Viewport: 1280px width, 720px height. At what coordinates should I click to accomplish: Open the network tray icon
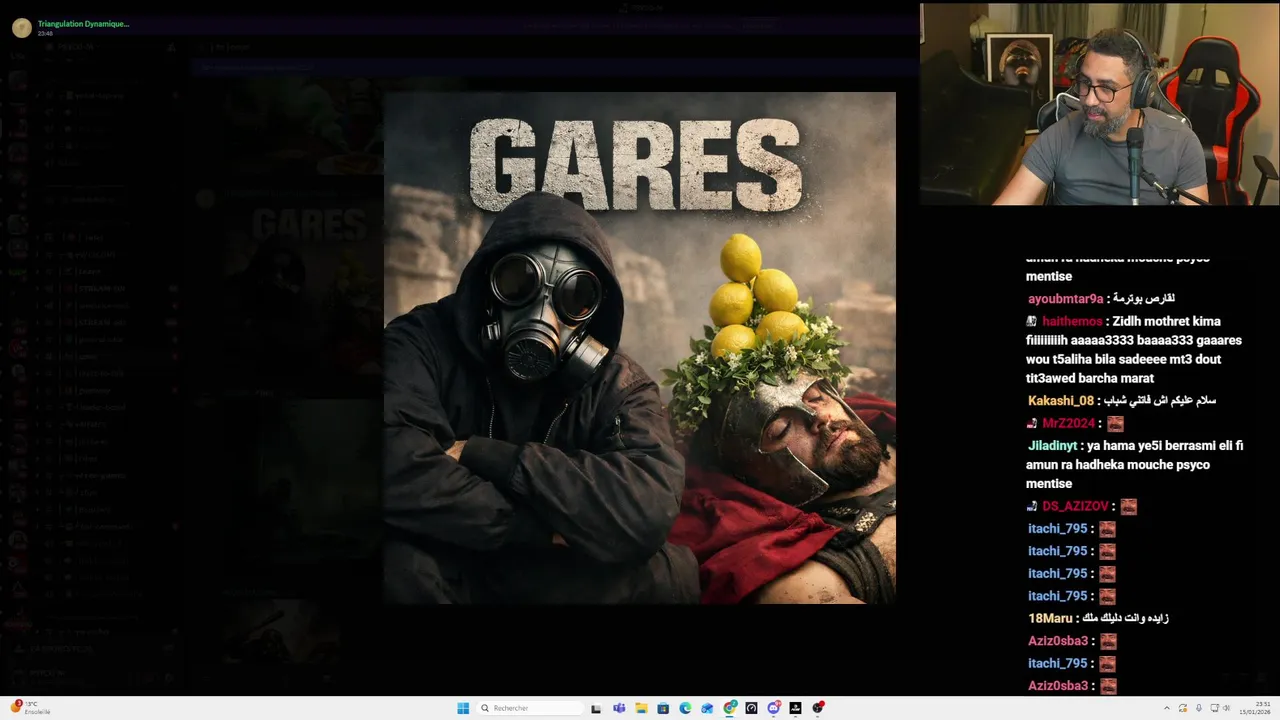coord(1215,708)
